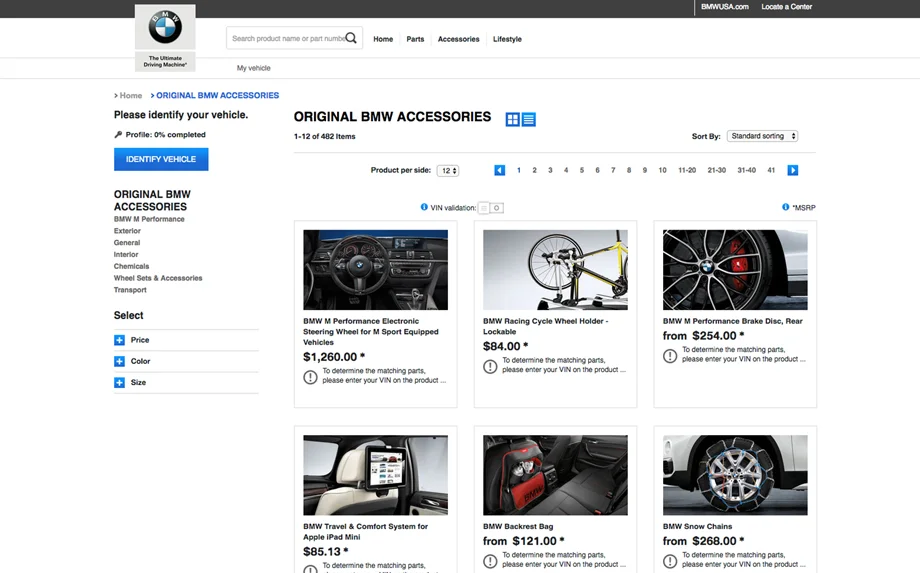Click VIN validation info icon
The width and height of the screenshot is (920, 573).
(x=424, y=207)
